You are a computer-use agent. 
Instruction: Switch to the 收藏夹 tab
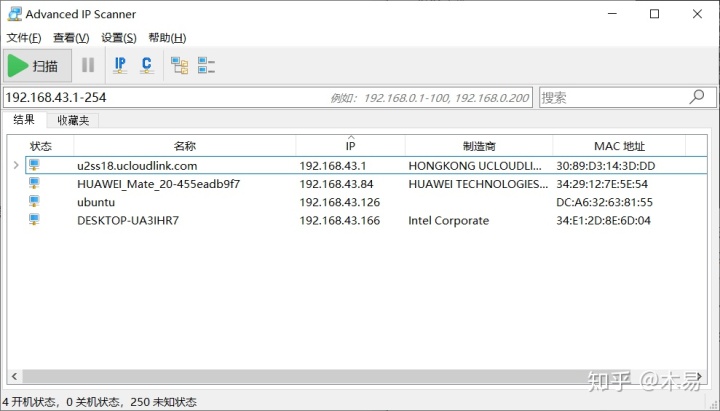tap(73, 120)
